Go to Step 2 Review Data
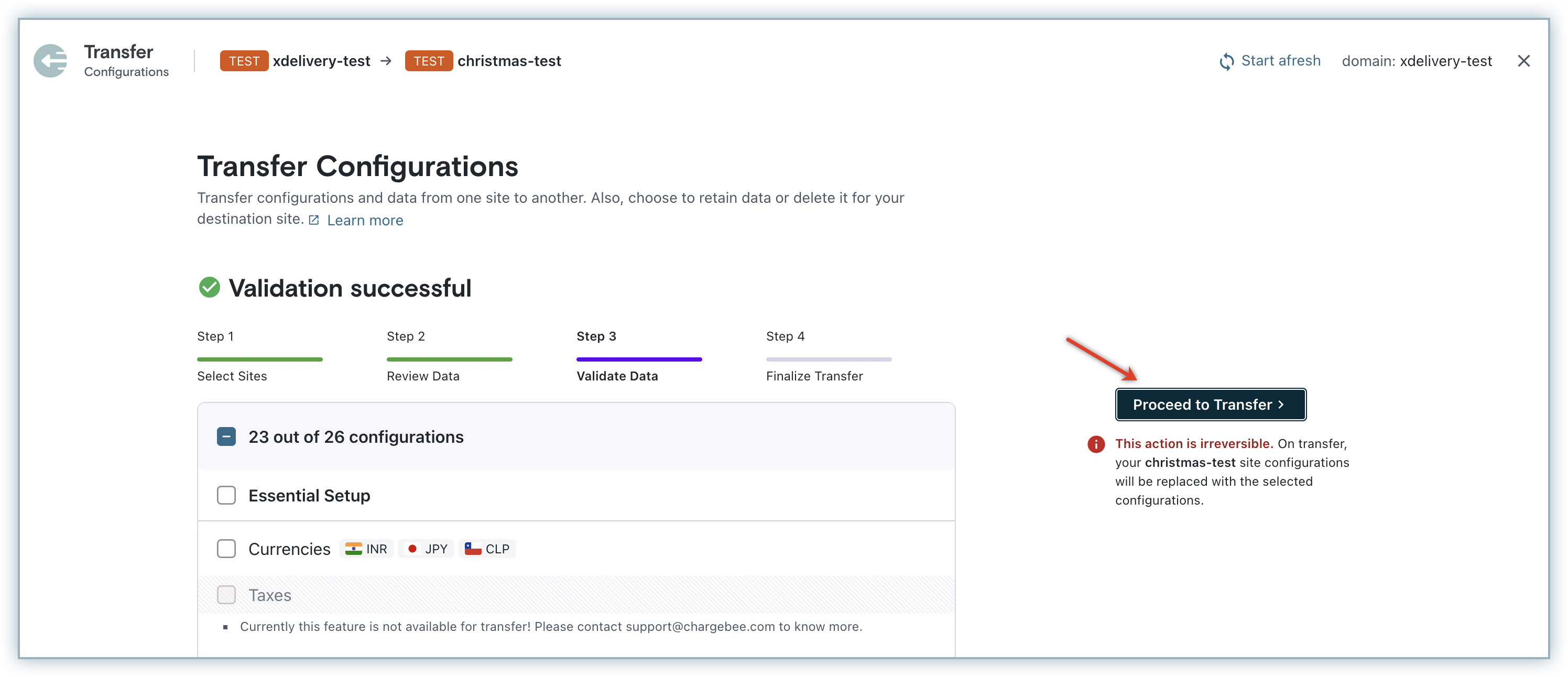 [x=422, y=376]
